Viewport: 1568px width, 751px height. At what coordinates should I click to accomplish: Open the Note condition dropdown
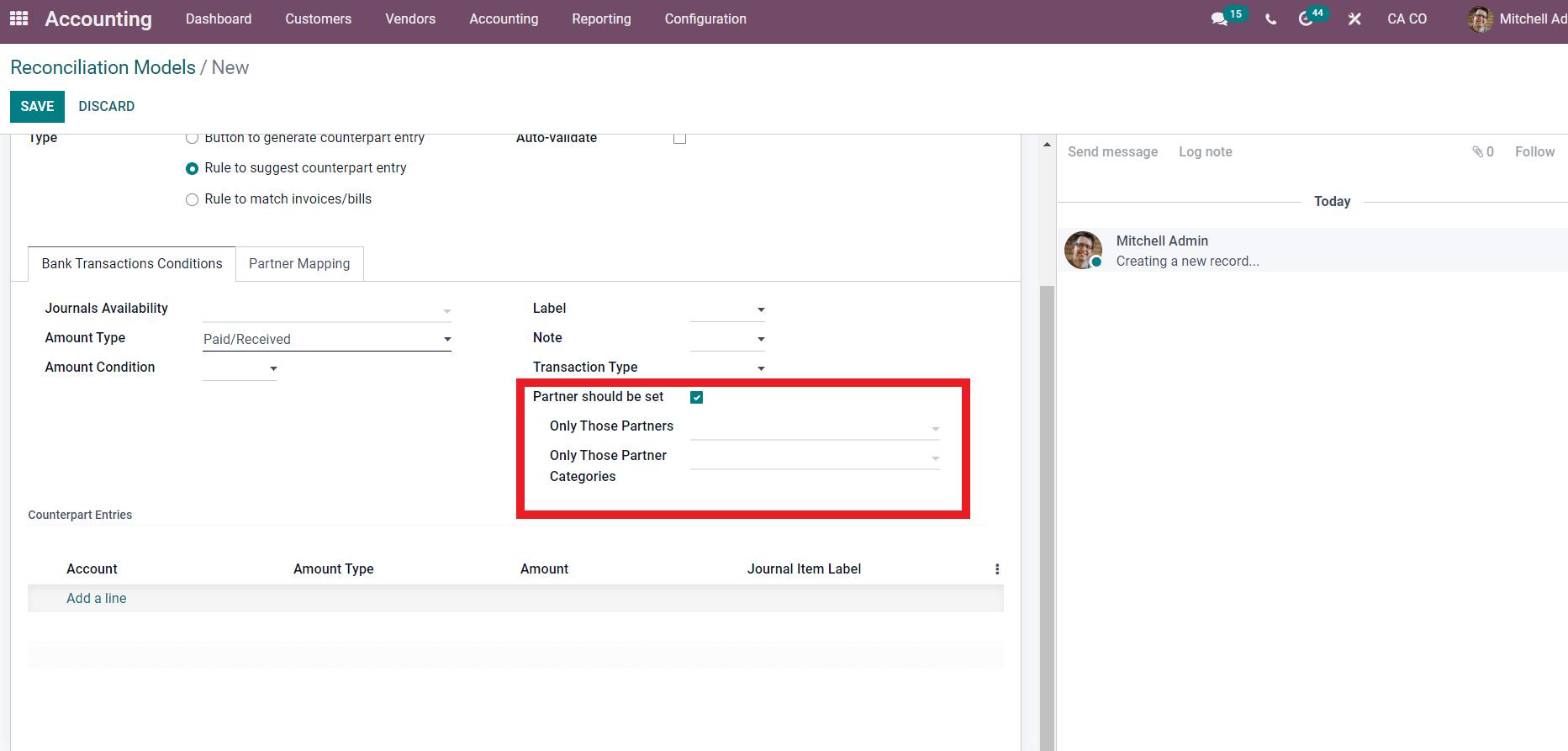727,339
